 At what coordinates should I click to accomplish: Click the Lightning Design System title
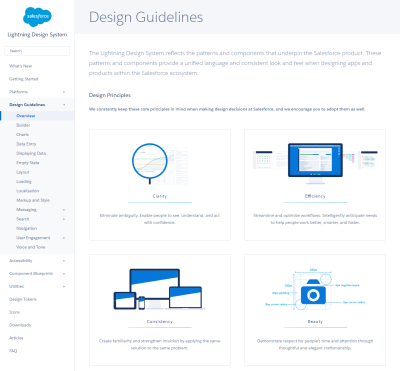point(37,35)
